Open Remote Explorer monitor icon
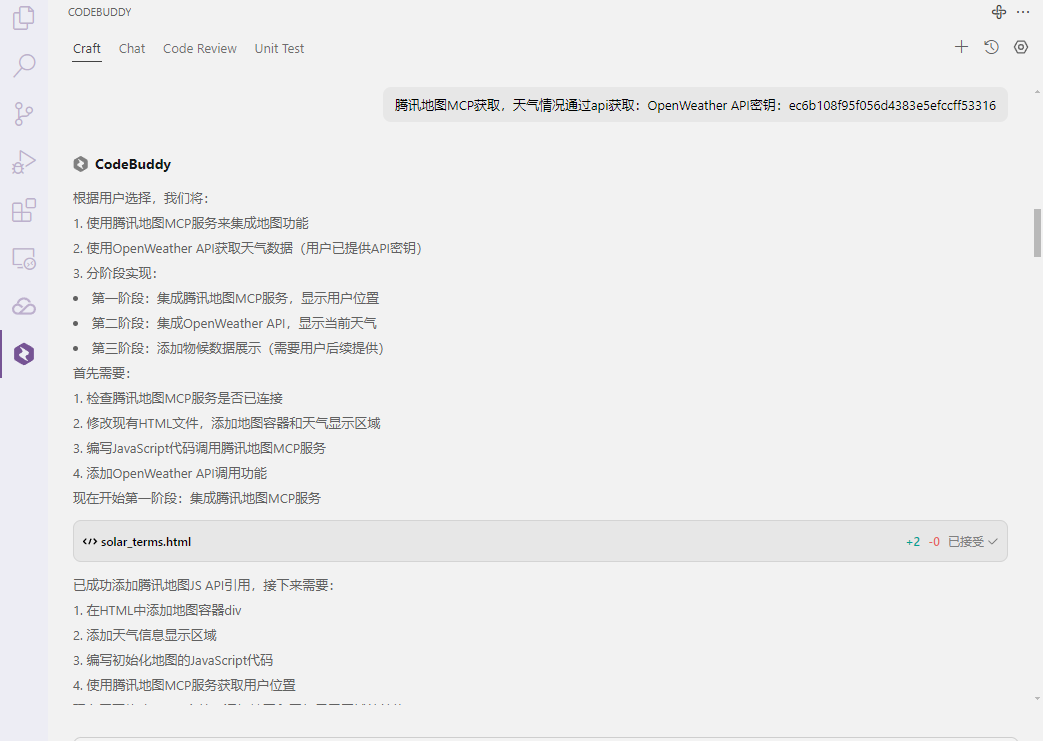This screenshot has width=1043, height=741. [24, 258]
